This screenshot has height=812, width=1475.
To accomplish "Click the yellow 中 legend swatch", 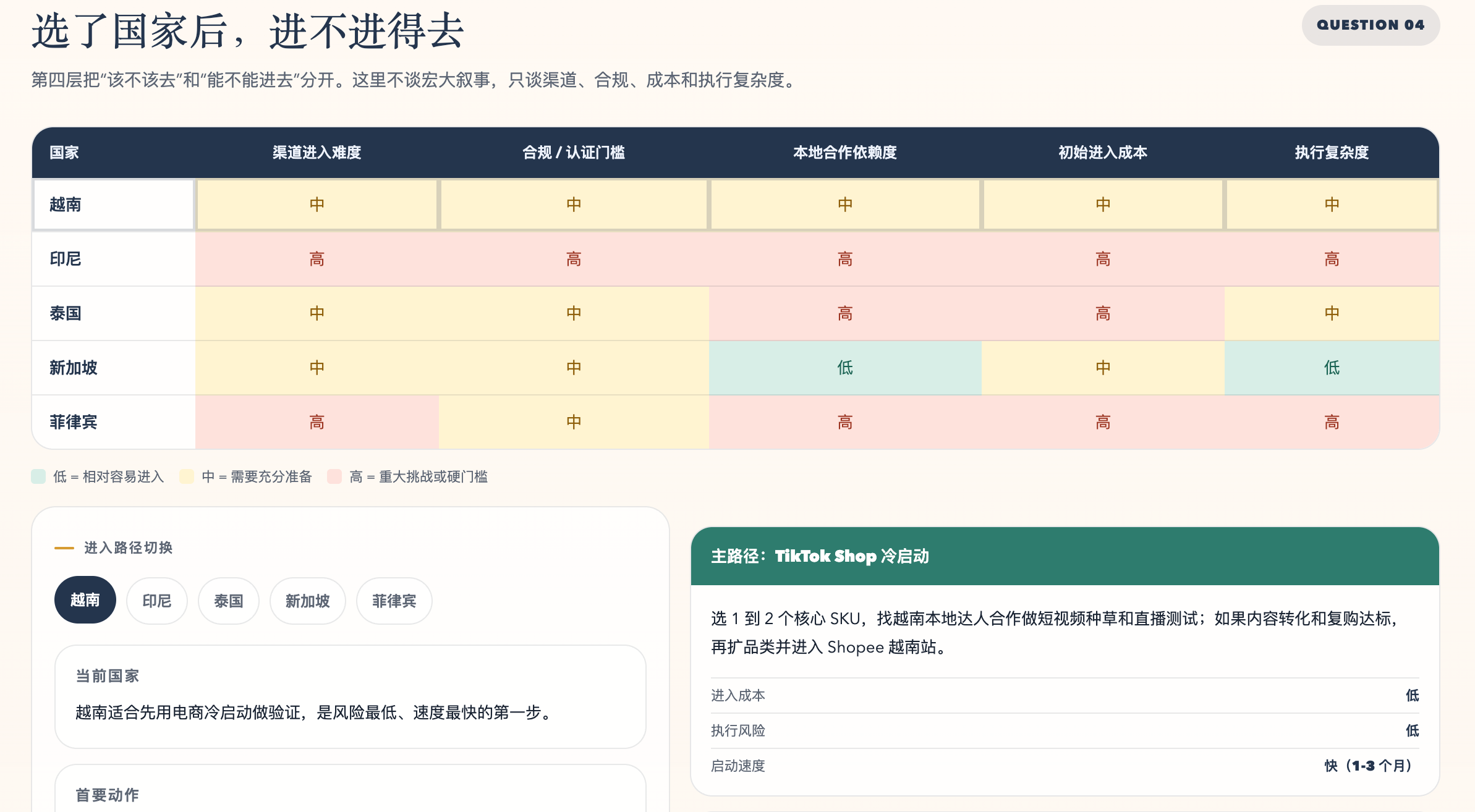I will 187,476.
